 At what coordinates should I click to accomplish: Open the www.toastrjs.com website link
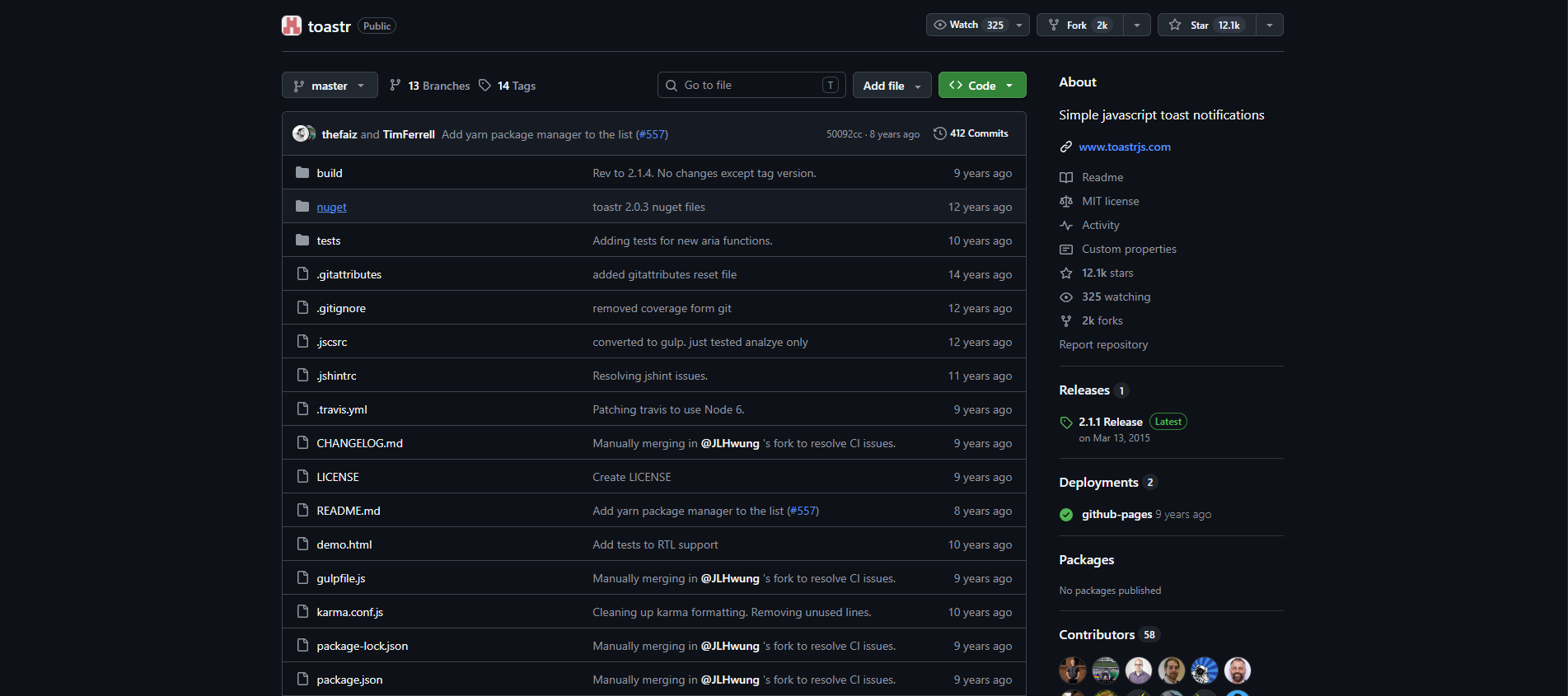(1125, 147)
